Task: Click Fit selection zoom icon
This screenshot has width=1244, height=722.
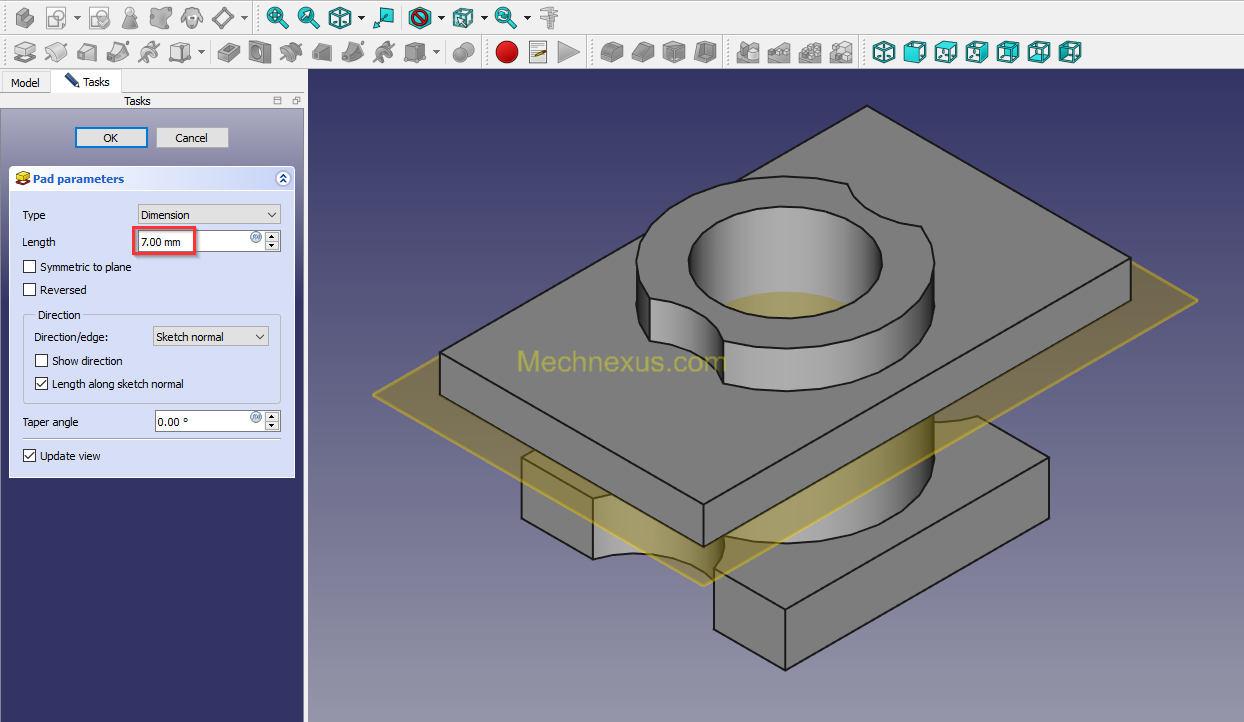Action: point(309,17)
